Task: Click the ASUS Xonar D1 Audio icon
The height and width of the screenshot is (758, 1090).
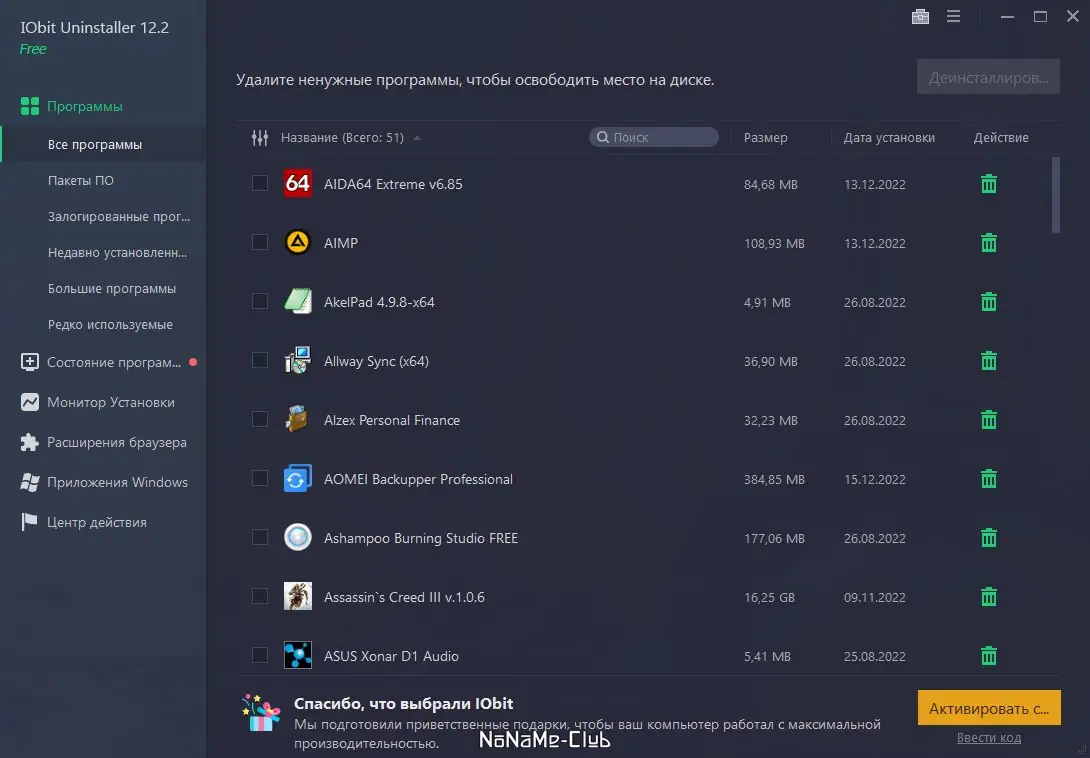Action: point(298,655)
